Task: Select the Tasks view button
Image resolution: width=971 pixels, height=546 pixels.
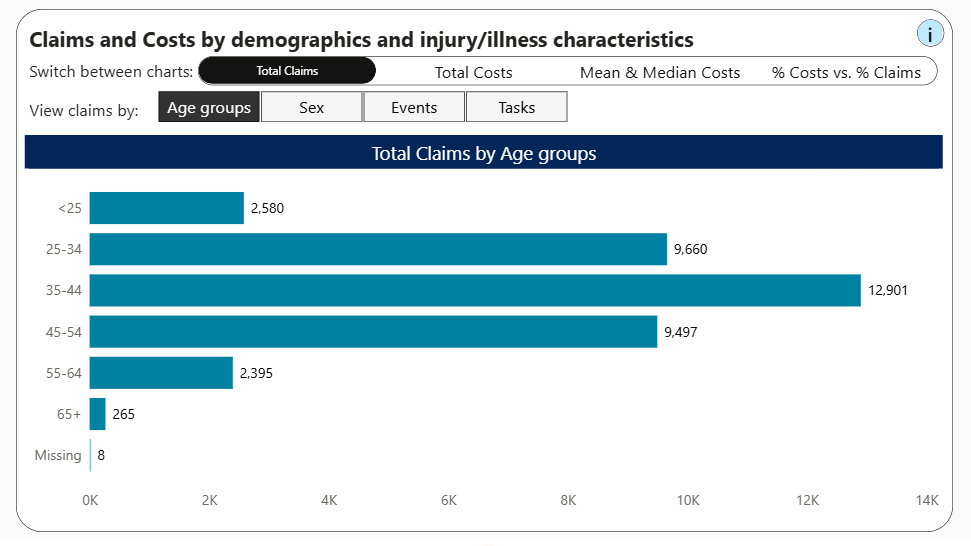Action: [x=516, y=107]
